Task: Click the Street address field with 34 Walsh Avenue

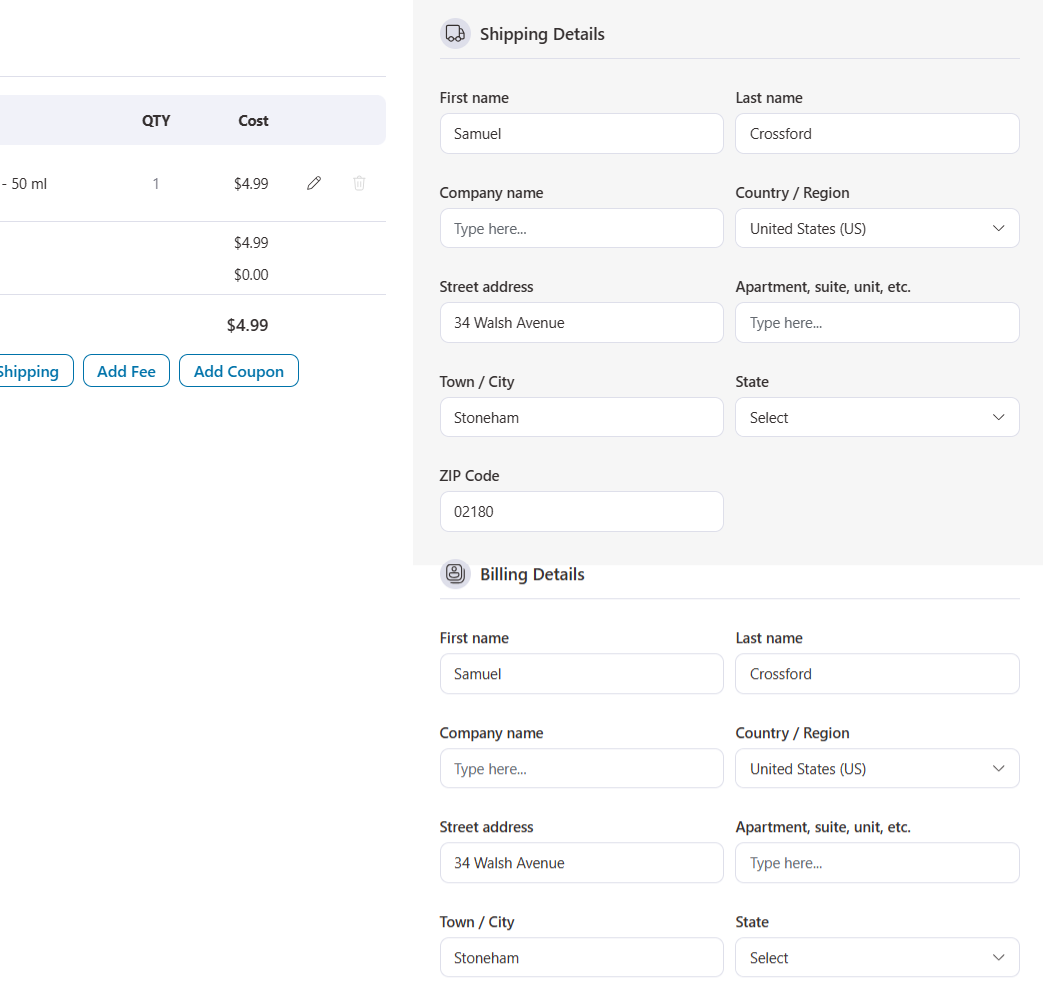Action: 581,322
